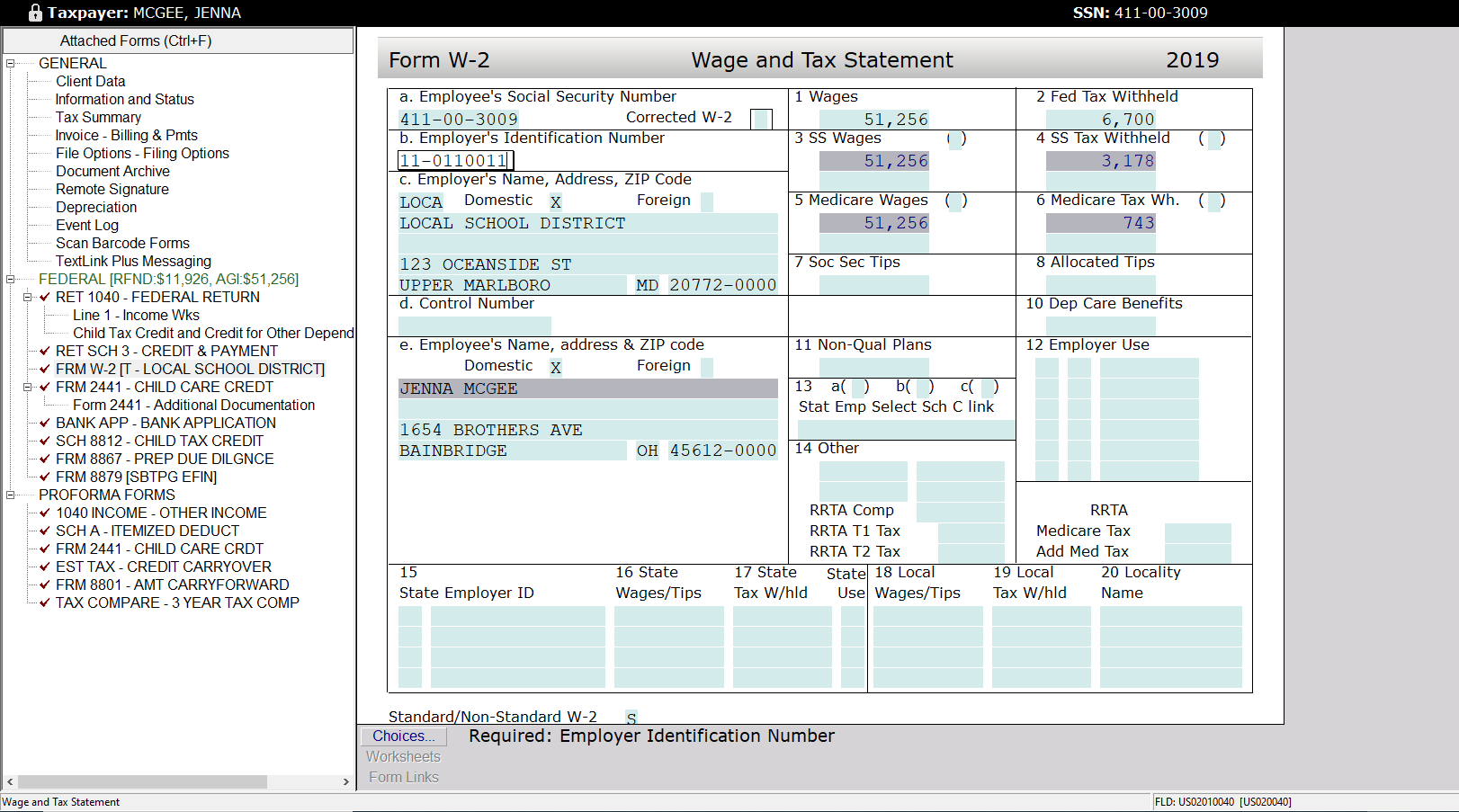
Task: Select Depreciation from the General list
Action: pyautogui.click(x=96, y=207)
